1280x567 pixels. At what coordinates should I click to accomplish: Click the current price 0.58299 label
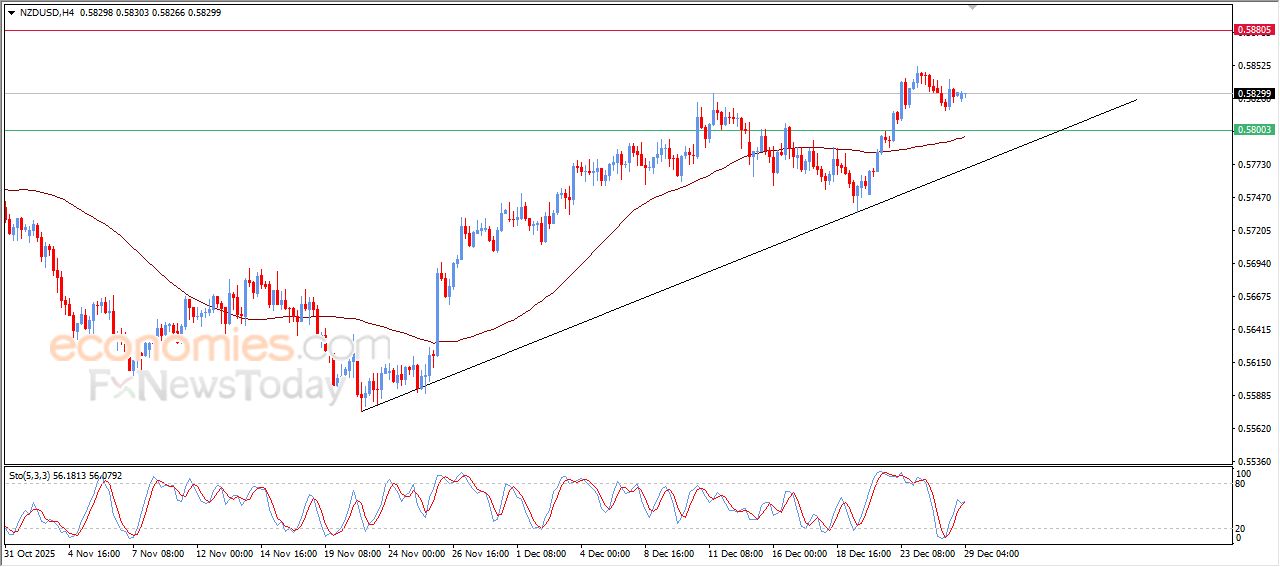tap(1254, 94)
